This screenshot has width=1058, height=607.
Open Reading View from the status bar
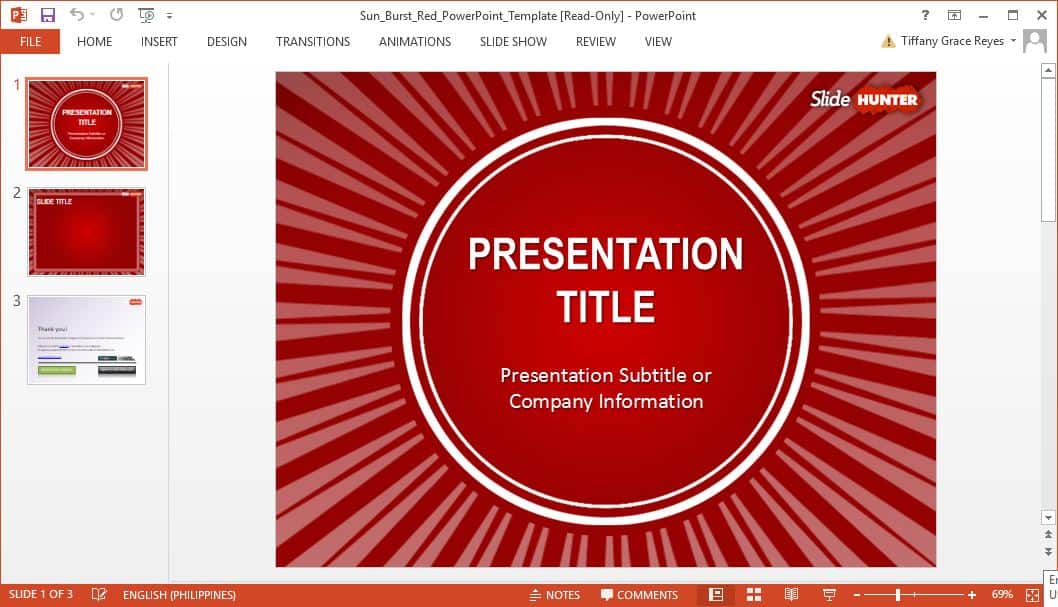point(791,594)
